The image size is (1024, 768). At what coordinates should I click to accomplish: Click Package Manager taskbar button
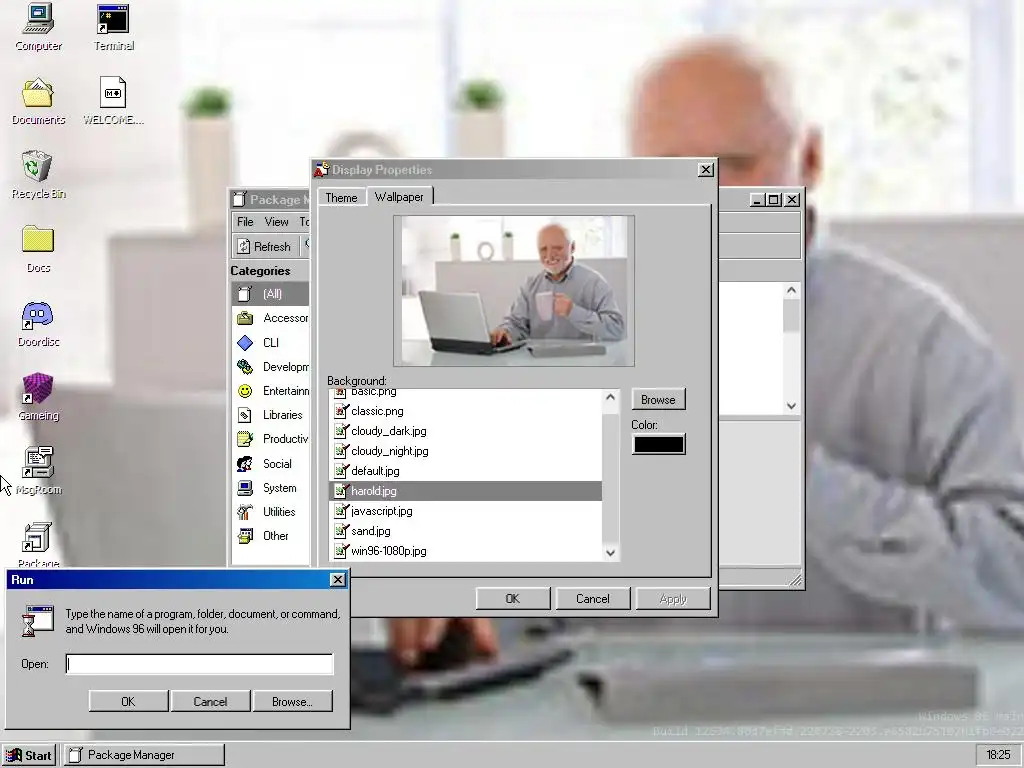(144, 755)
